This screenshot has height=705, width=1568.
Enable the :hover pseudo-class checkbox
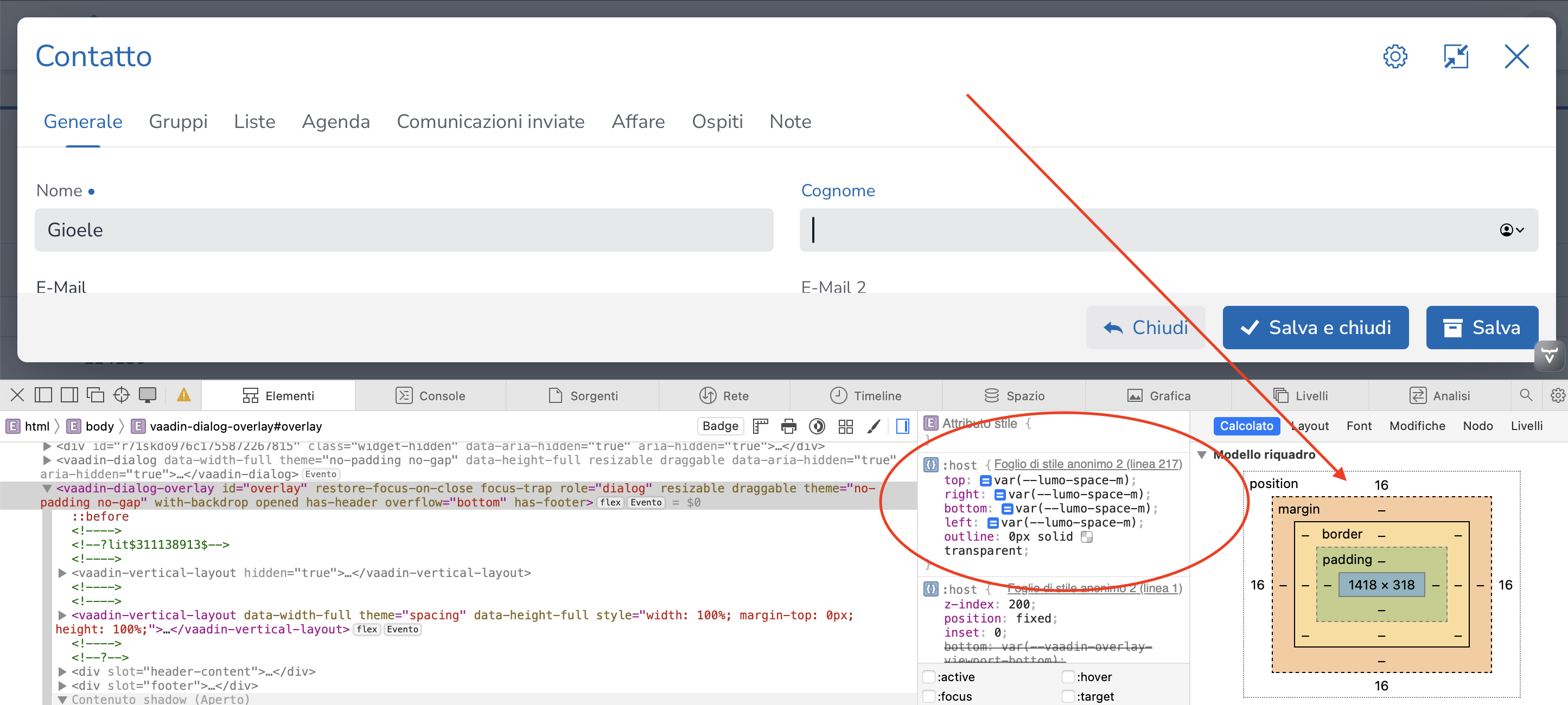point(1068,677)
